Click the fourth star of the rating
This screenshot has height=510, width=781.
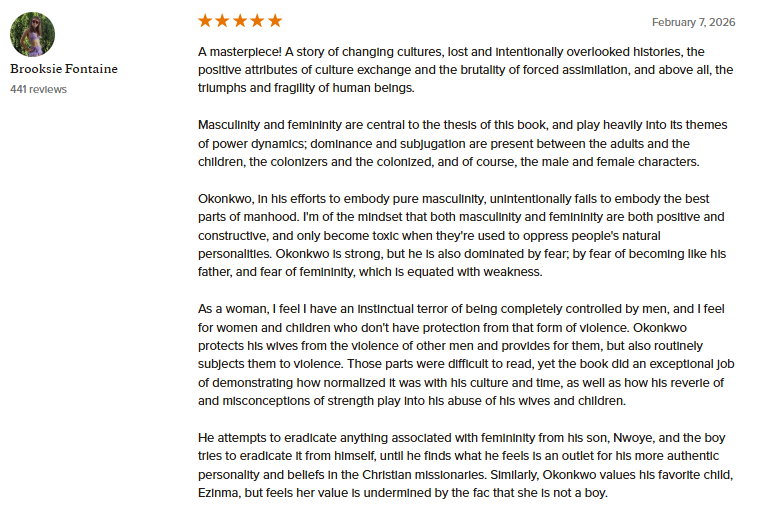pos(258,21)
